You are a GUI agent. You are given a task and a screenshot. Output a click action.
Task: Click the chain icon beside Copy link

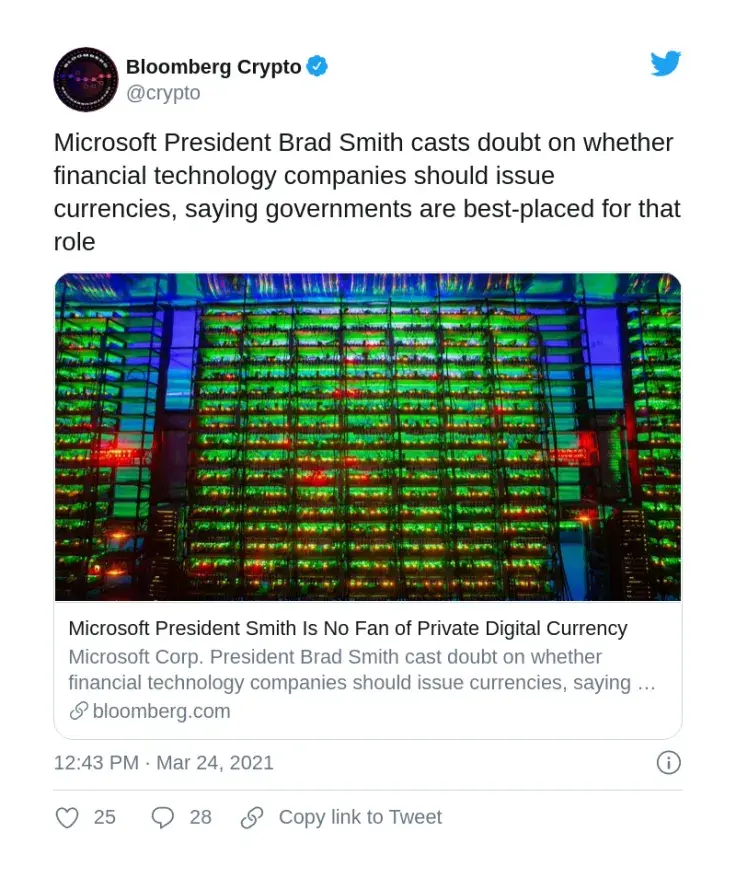[250, 817]
